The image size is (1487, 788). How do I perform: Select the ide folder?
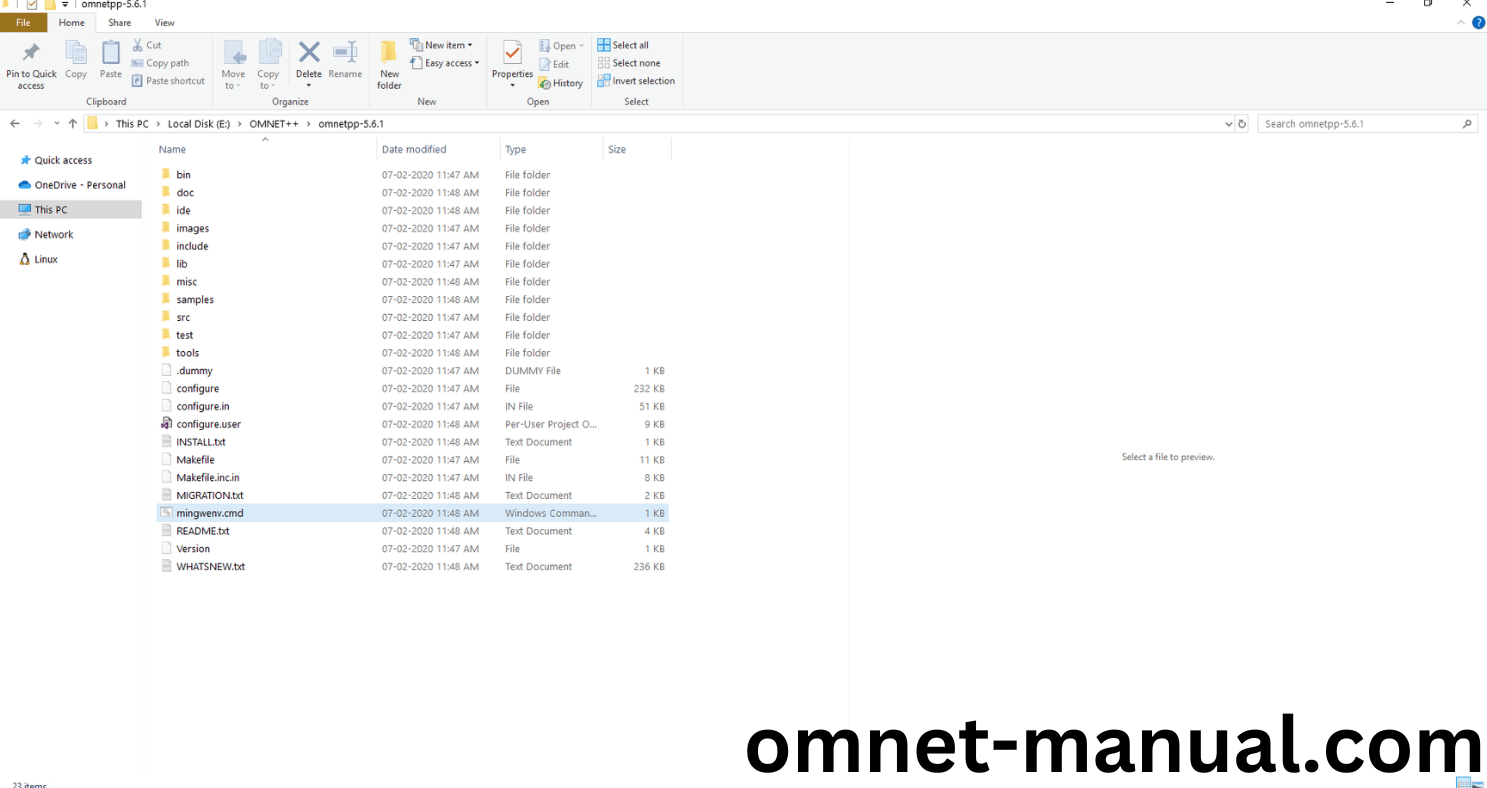click(183, 211)
